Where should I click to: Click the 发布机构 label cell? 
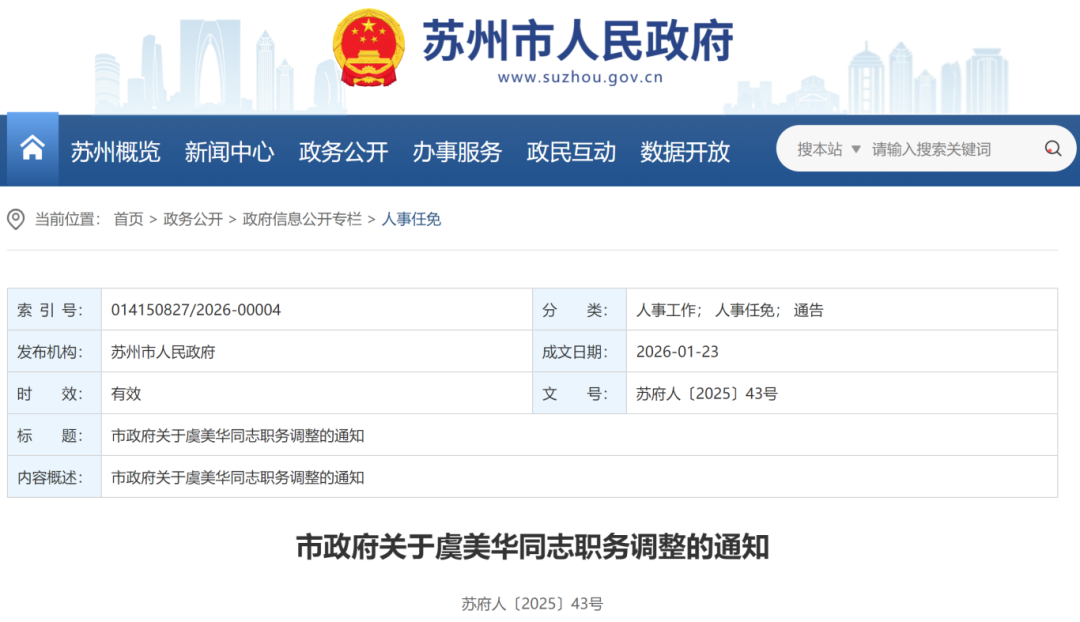click(x=54, y=352)
